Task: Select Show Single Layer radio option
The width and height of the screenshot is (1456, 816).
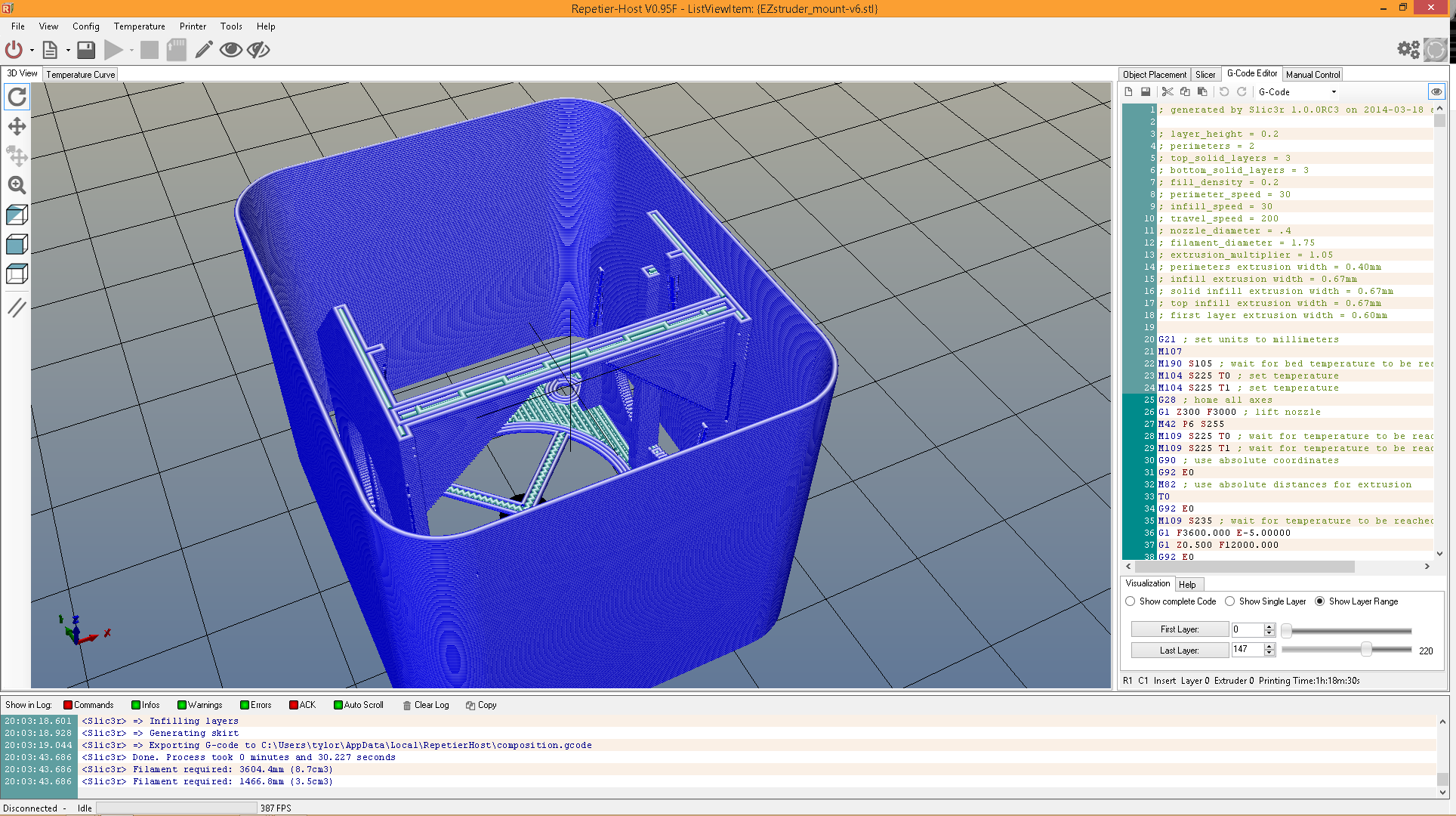Action: point(1230,601)
